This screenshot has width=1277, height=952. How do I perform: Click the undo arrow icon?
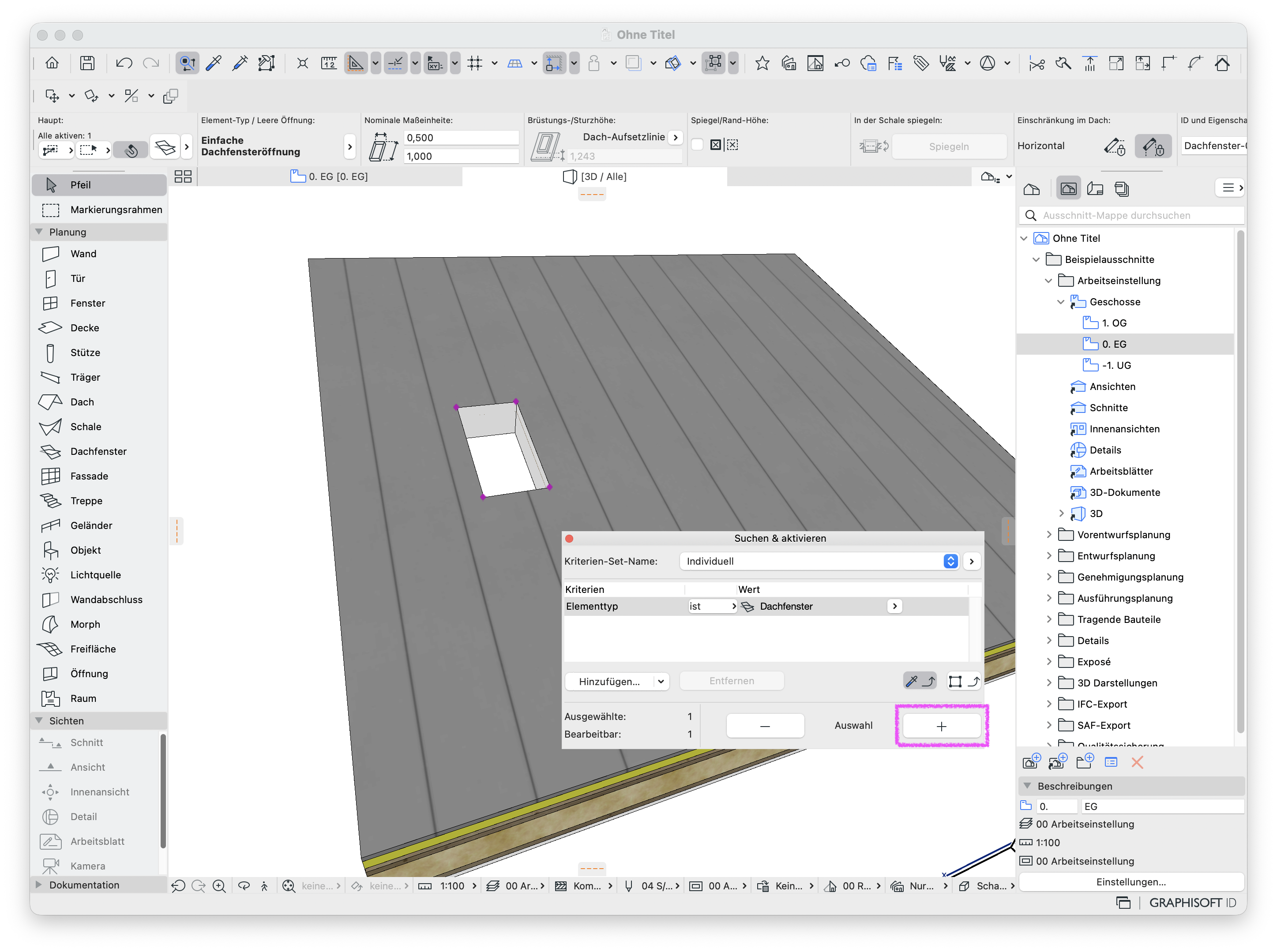[123, 63]
